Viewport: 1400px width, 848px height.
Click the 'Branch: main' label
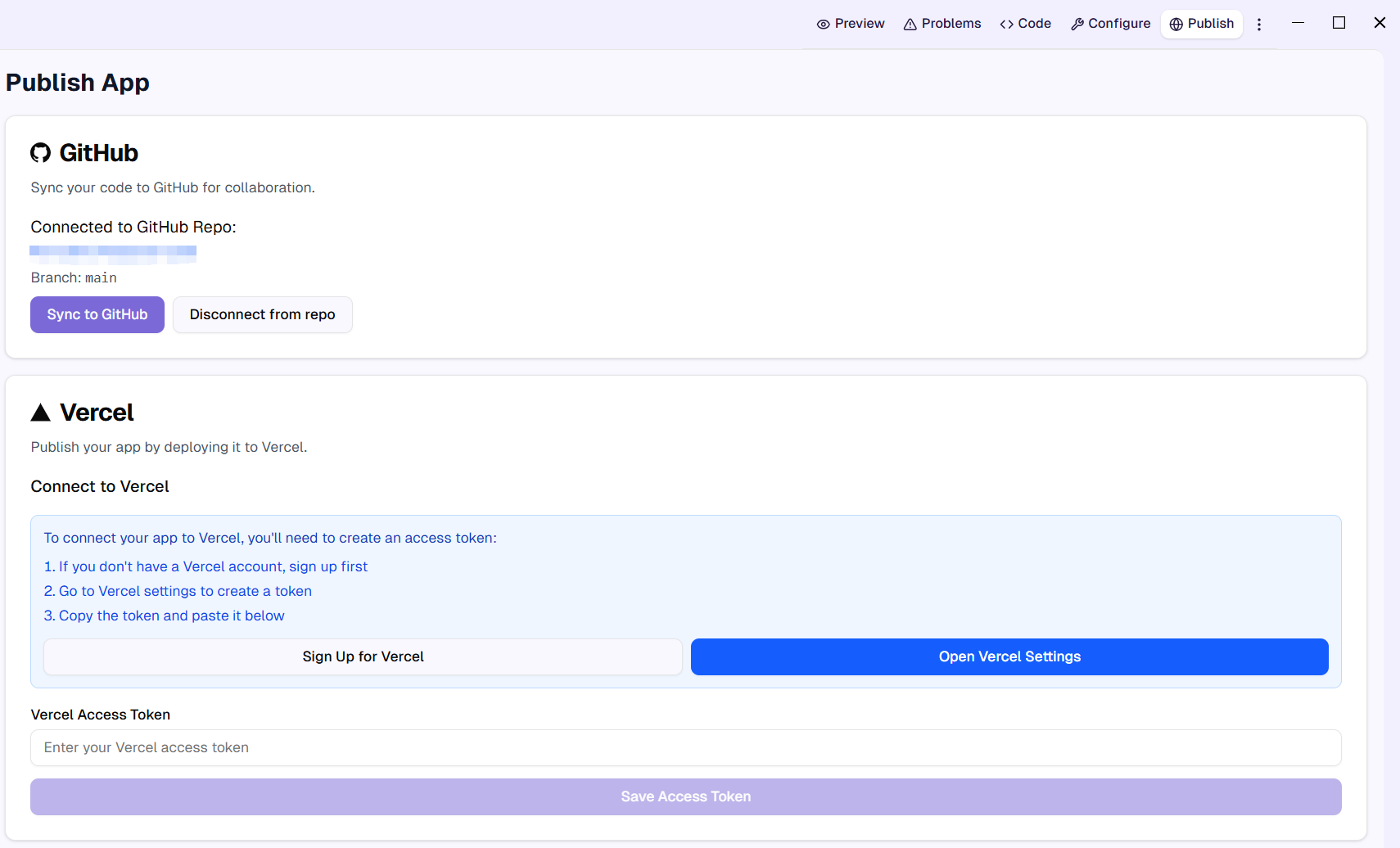pos(74,278)
